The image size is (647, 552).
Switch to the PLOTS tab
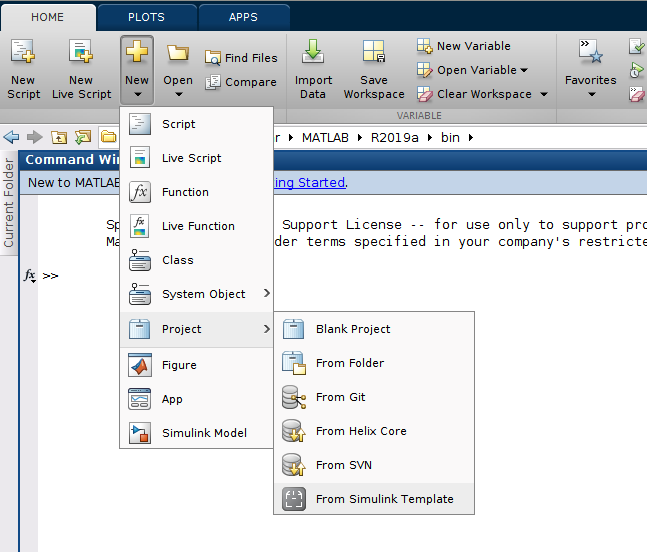pyautogui.click(x=147, y=17)
